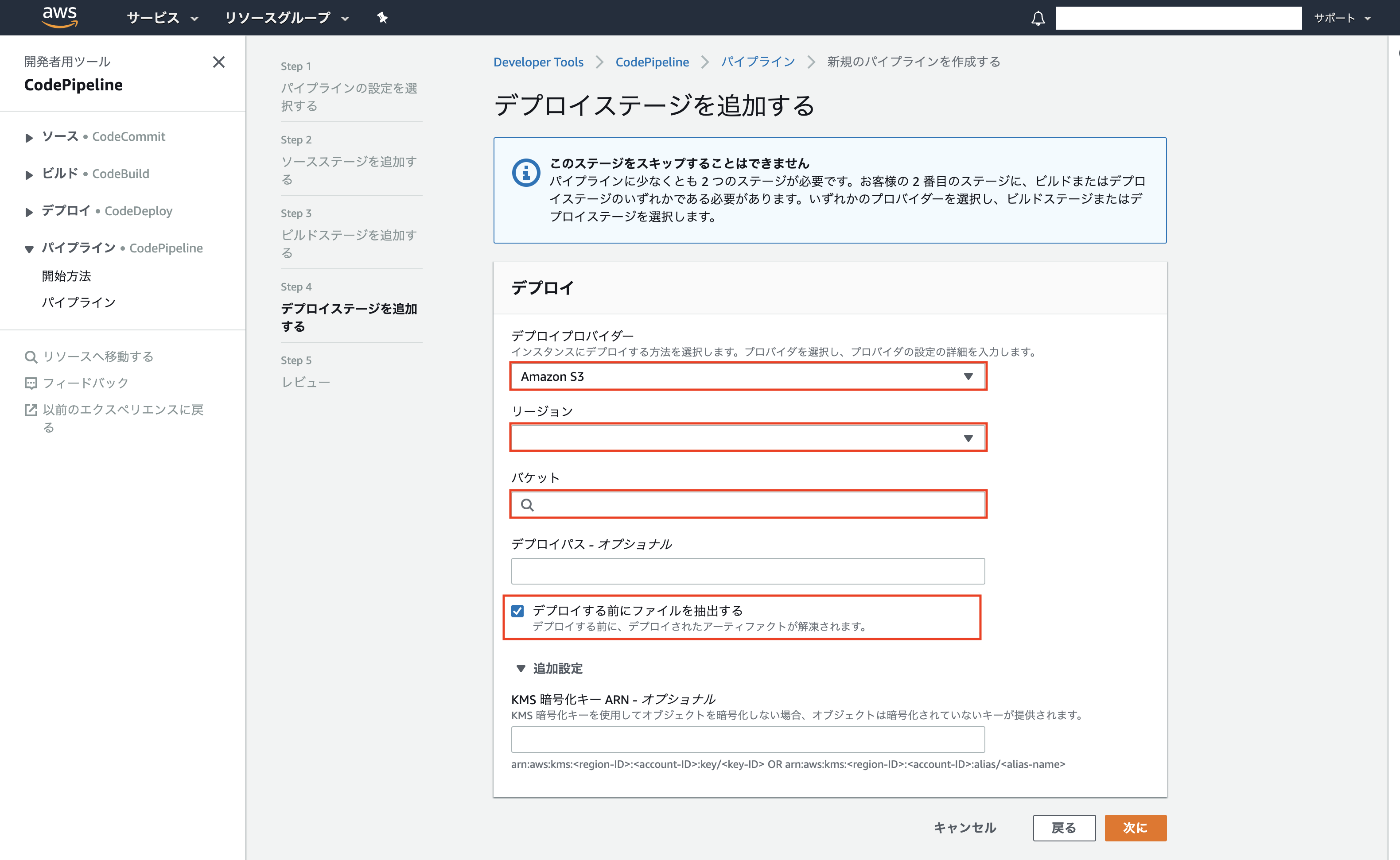Collapse the パイプライン CodePipeline section
This screenshot has width=1400, height=860.
pyautogui.click(x=27, y=248)
